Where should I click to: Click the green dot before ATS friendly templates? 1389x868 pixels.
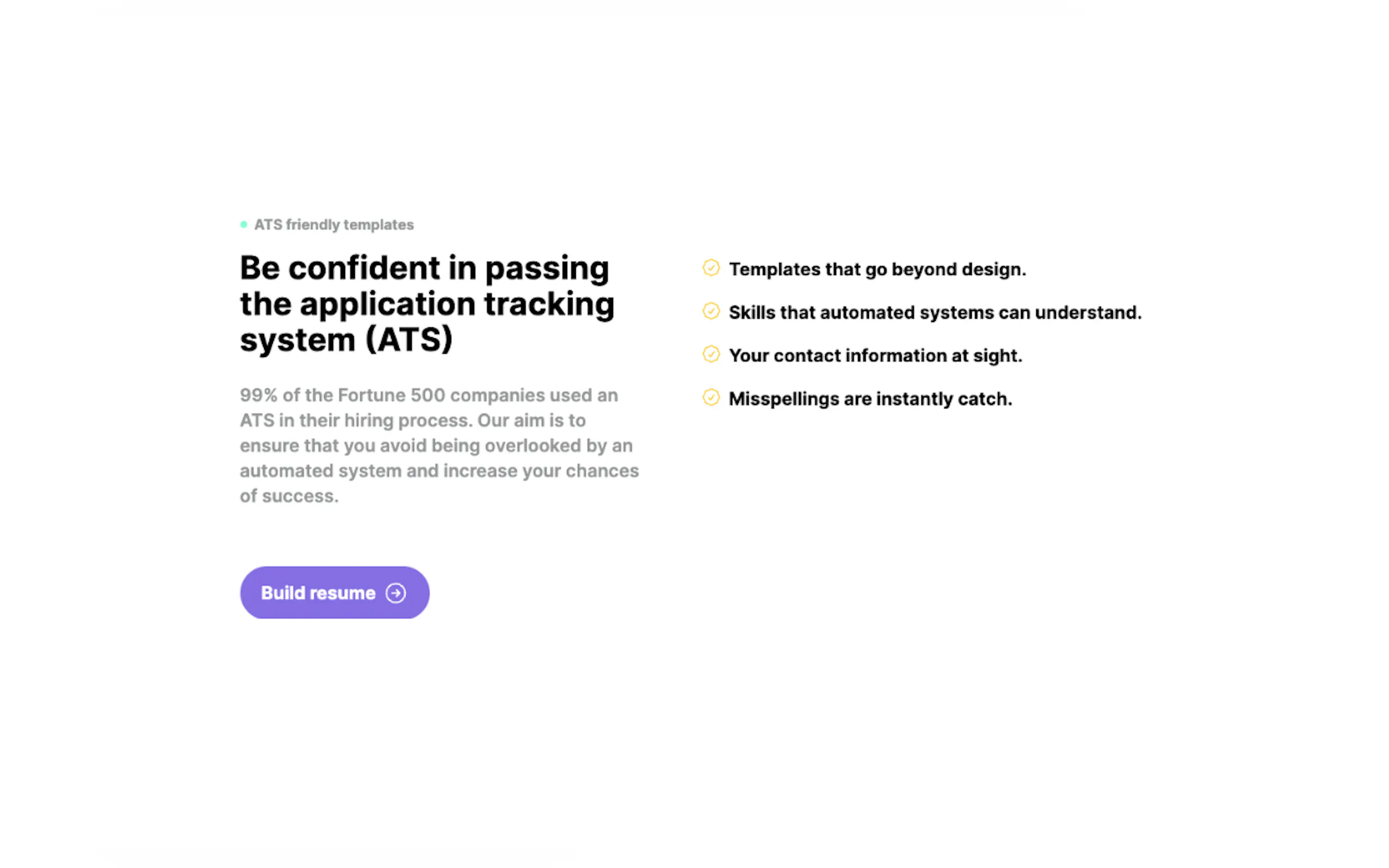[x=244, y=225]
